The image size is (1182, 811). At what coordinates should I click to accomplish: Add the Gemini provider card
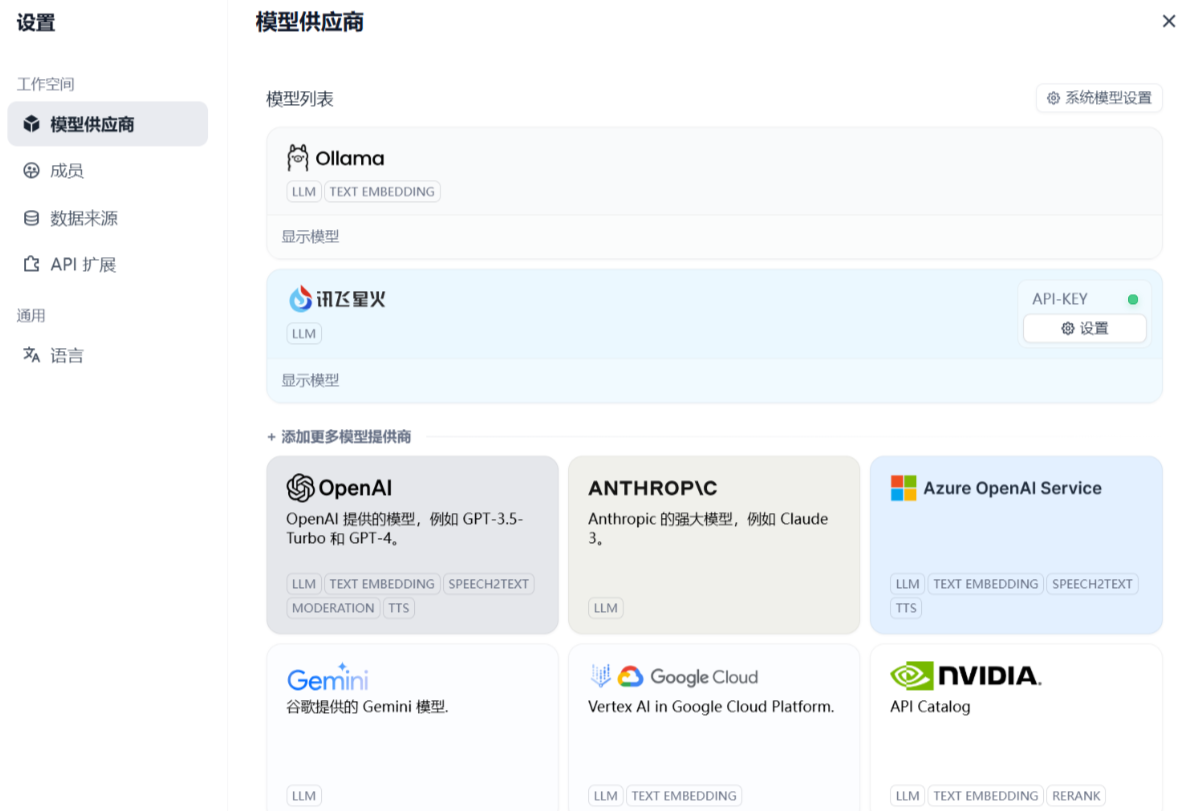click(x=412, y=728)
